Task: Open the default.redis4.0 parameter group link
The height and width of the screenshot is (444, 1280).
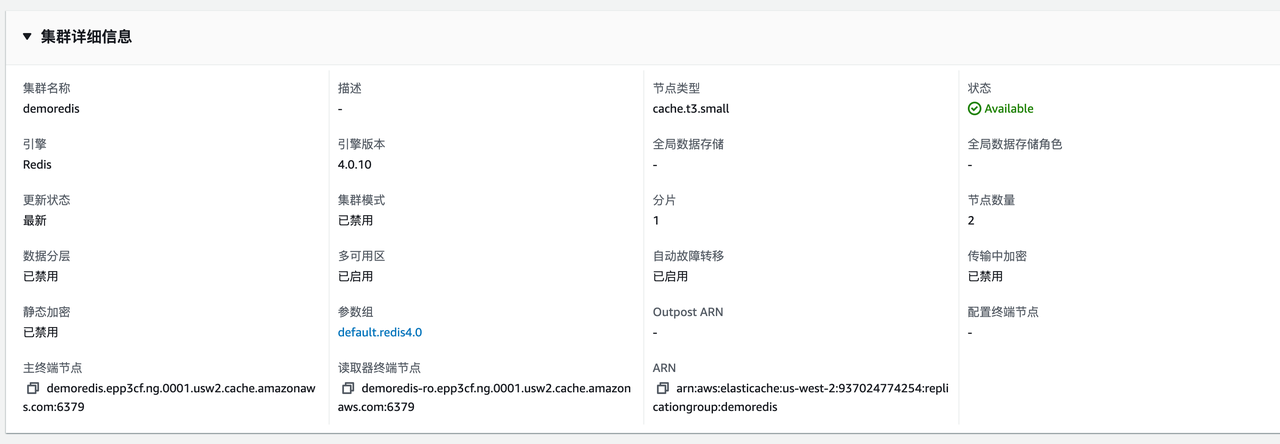Action: (386, 332)
